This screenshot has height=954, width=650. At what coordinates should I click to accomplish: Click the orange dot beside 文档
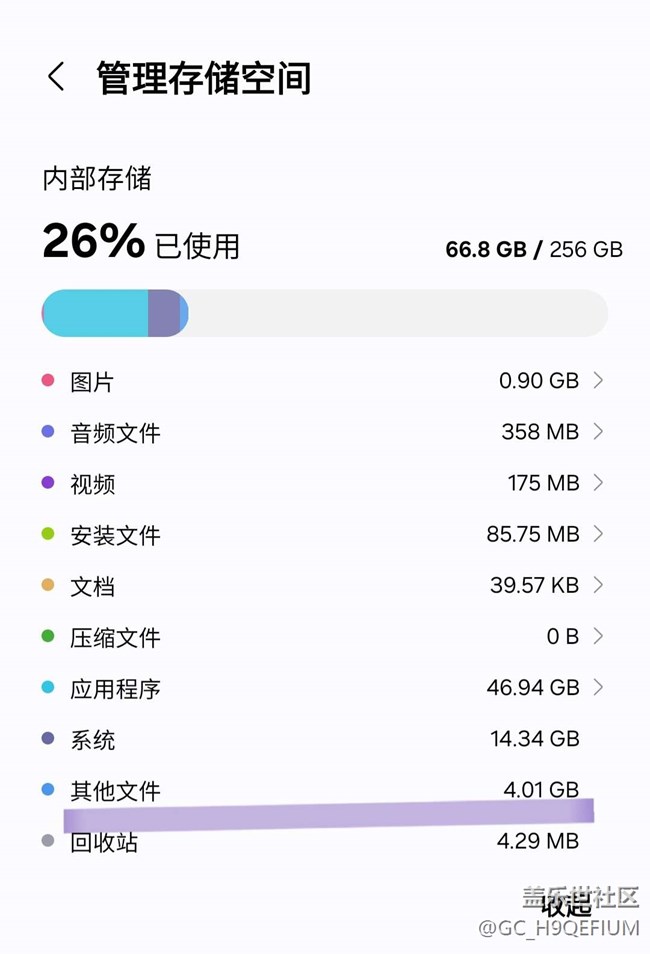click(x=47, y=585)
